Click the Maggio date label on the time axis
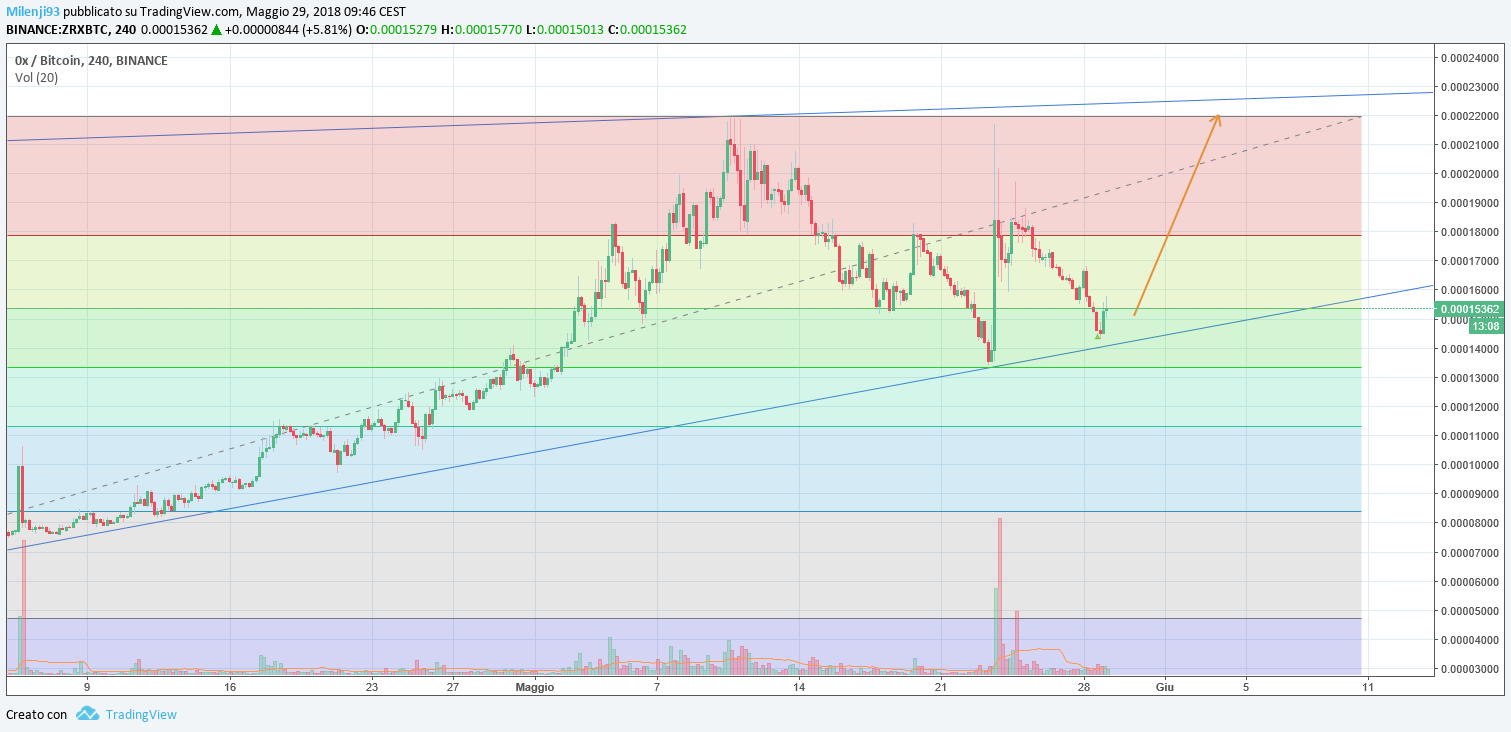Viewport: 1511px width, 732px height. (534, 687)
